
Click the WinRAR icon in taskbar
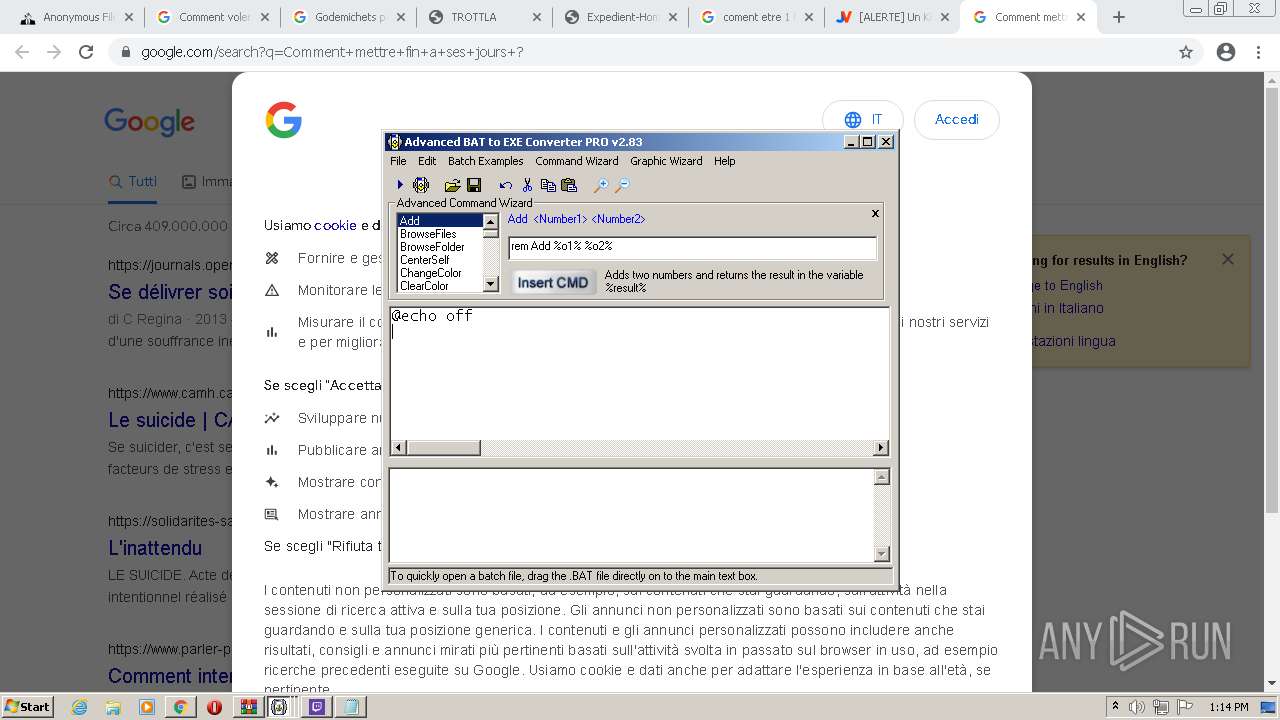coord(247,707)
